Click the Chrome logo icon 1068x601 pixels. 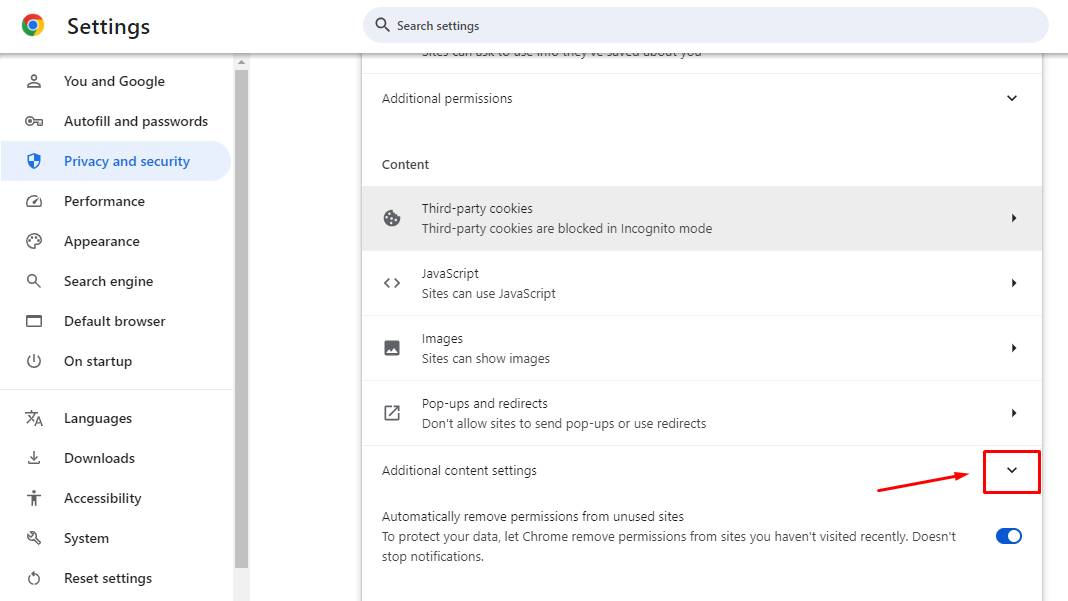point(33,25)
